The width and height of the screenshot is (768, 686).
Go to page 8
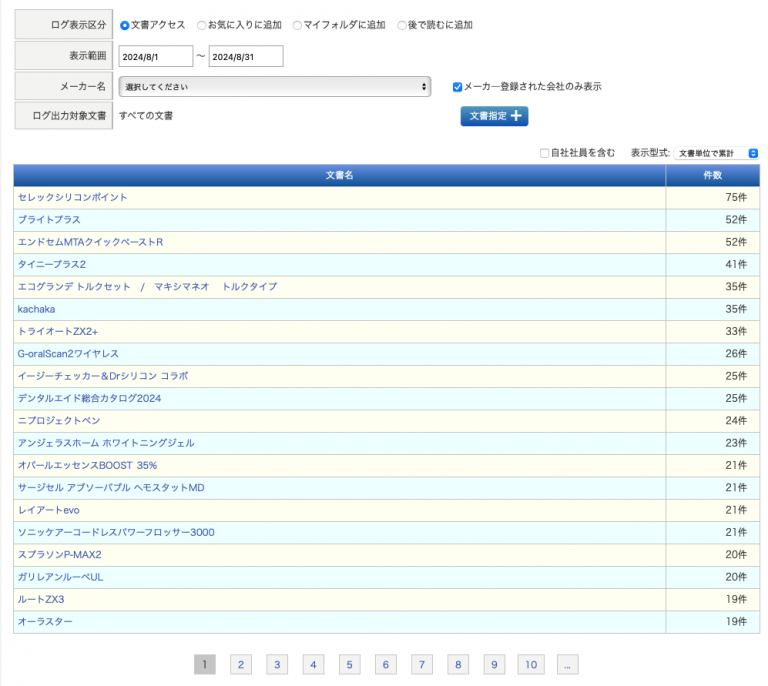point(458,664)
